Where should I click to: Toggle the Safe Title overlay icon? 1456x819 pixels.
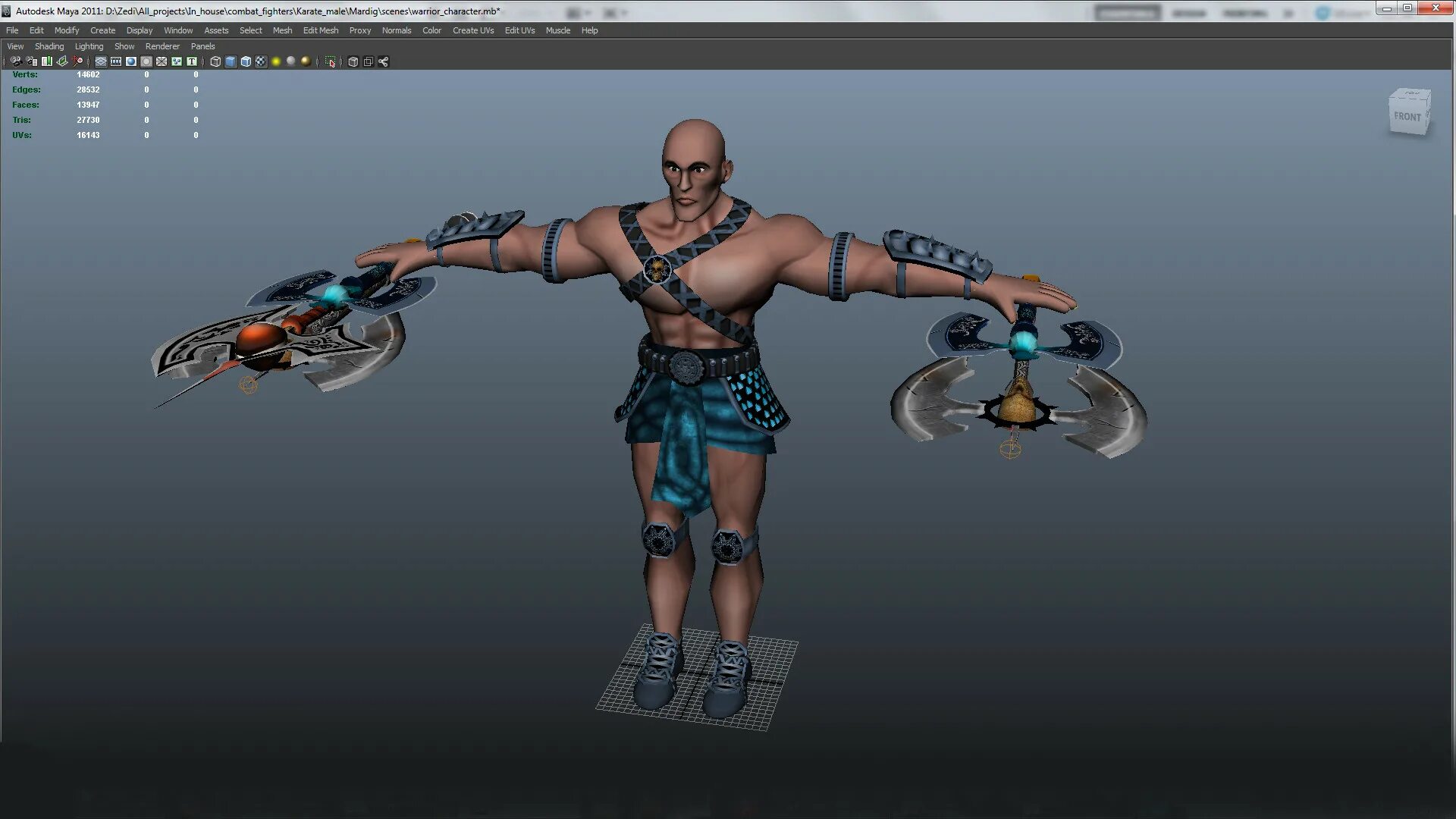pos(192,61)
